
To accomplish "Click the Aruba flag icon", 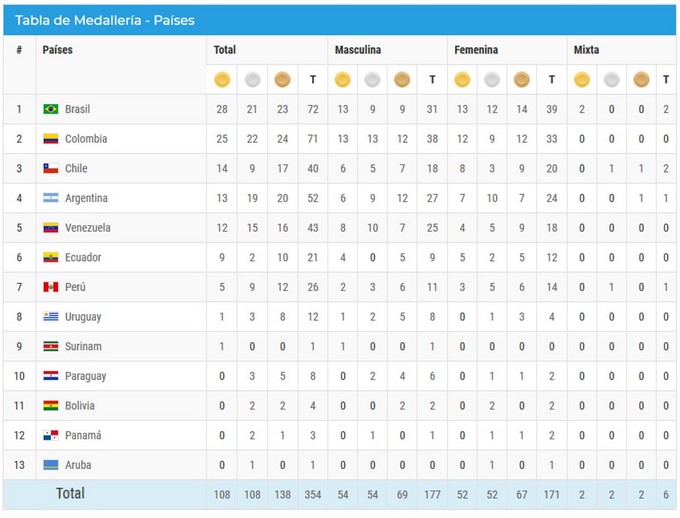I will 51,465.
